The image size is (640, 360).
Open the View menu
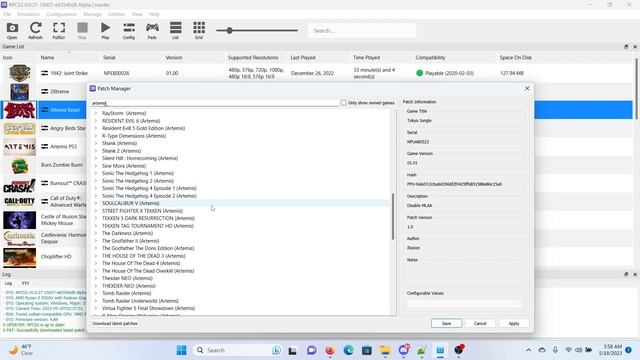137,14
